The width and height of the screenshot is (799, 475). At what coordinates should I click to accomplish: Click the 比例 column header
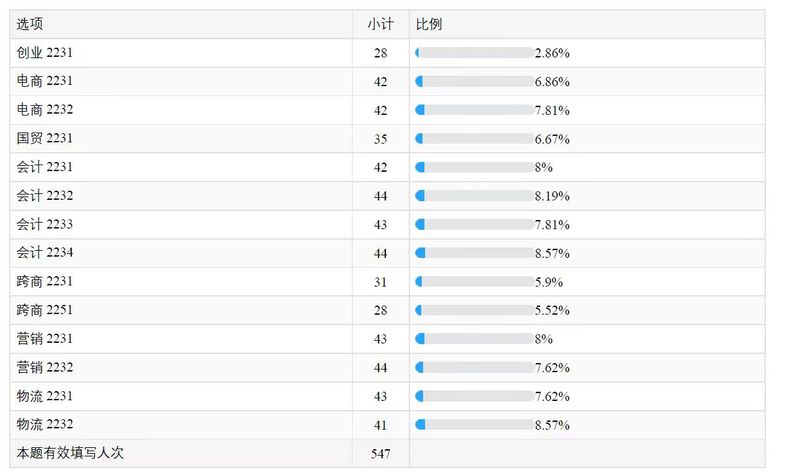click(x=429, y=24)
